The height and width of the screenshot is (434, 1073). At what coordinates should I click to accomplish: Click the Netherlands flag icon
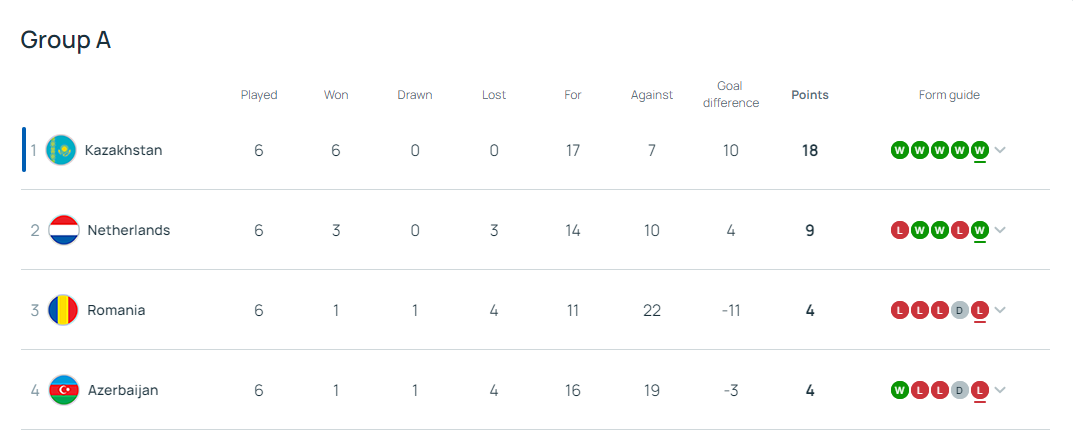(x=64, y=230)
